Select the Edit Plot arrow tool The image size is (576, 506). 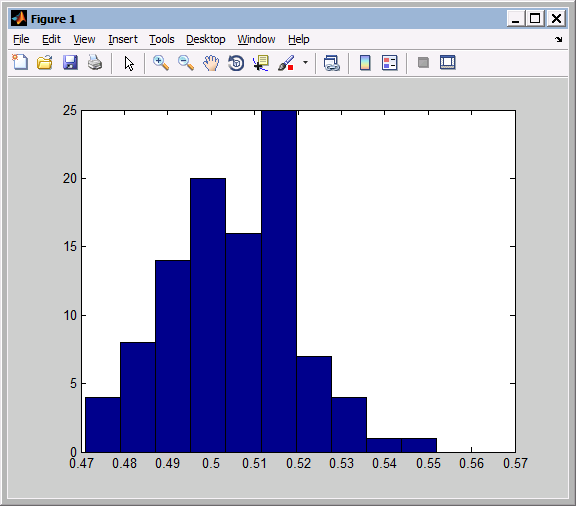click(129, 63)
